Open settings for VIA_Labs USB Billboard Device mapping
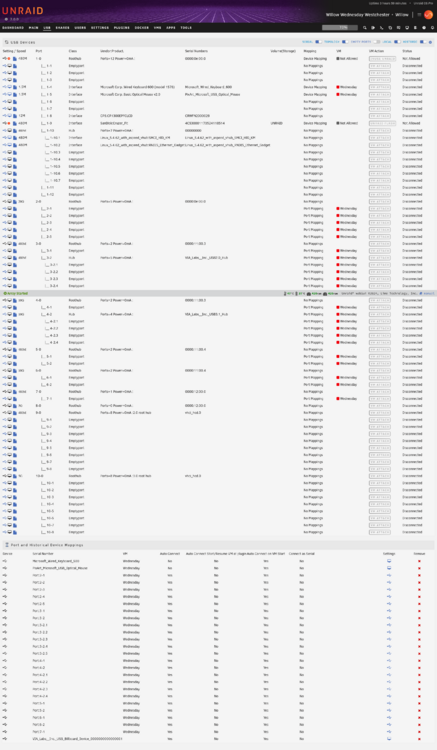 [389, 739]
